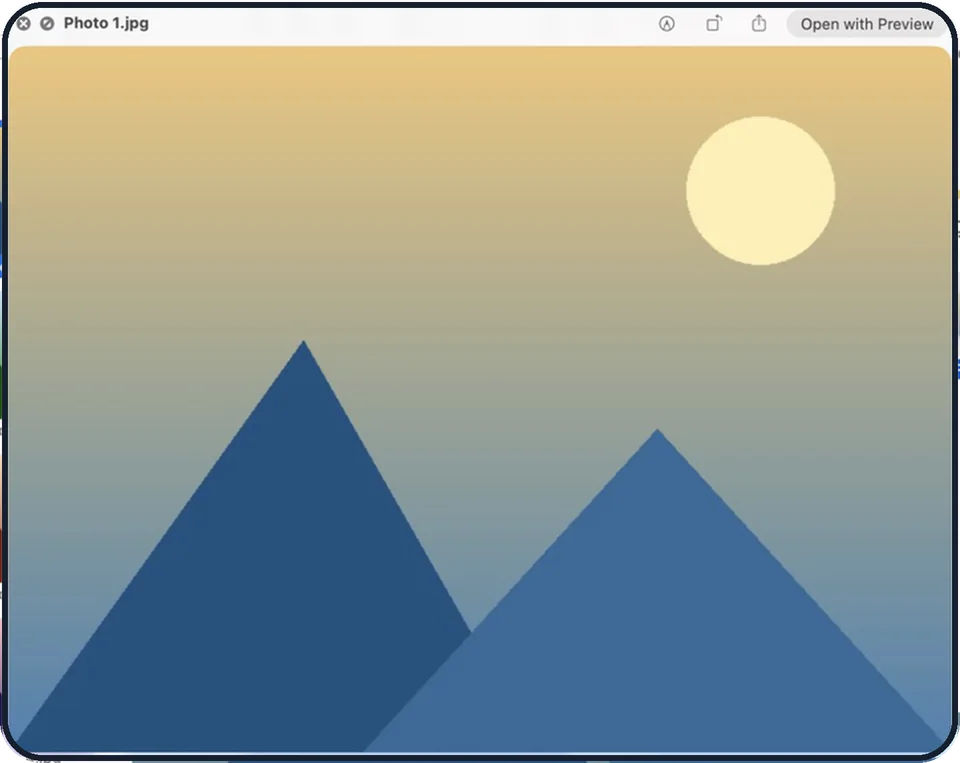Rotate the photo left
Image resolution: width=960 pixels, height=763 pixels.
pyautogui.click(x=714, y=24)
